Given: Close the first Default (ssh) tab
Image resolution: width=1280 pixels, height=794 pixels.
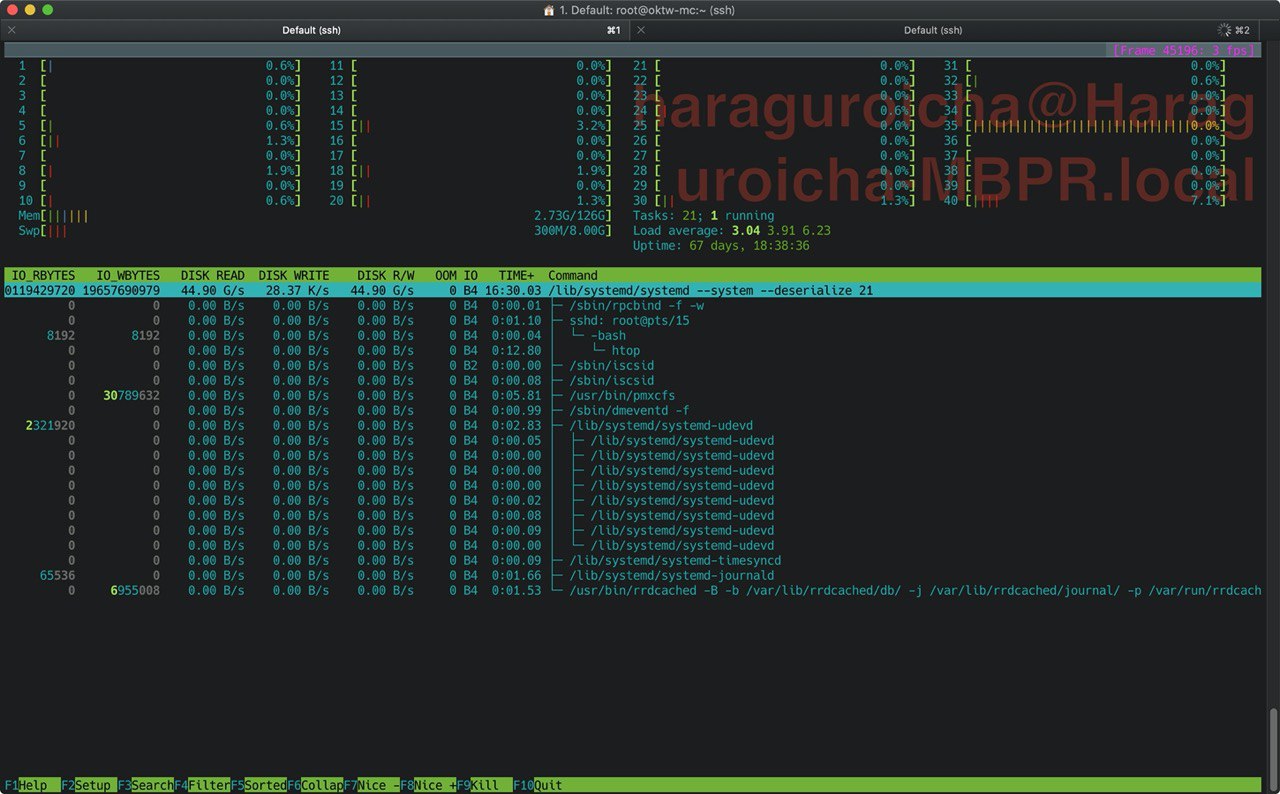Looking at the screenshot, I should [x=11, y=30].
